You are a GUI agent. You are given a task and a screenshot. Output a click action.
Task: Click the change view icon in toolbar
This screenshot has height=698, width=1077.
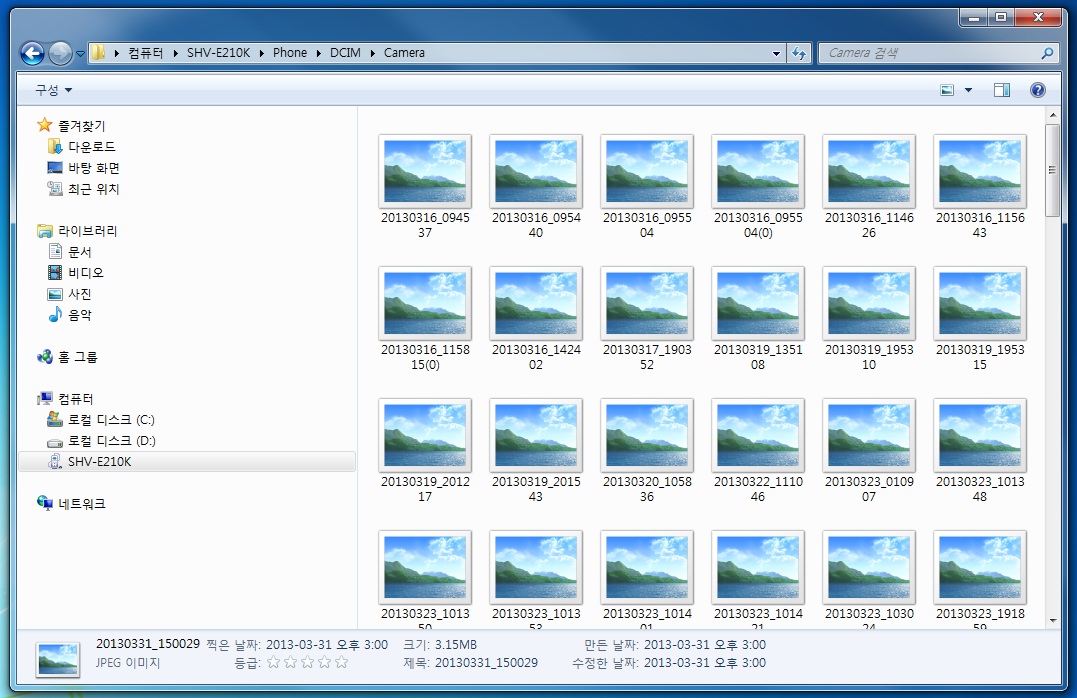click(x=947, y=90)
